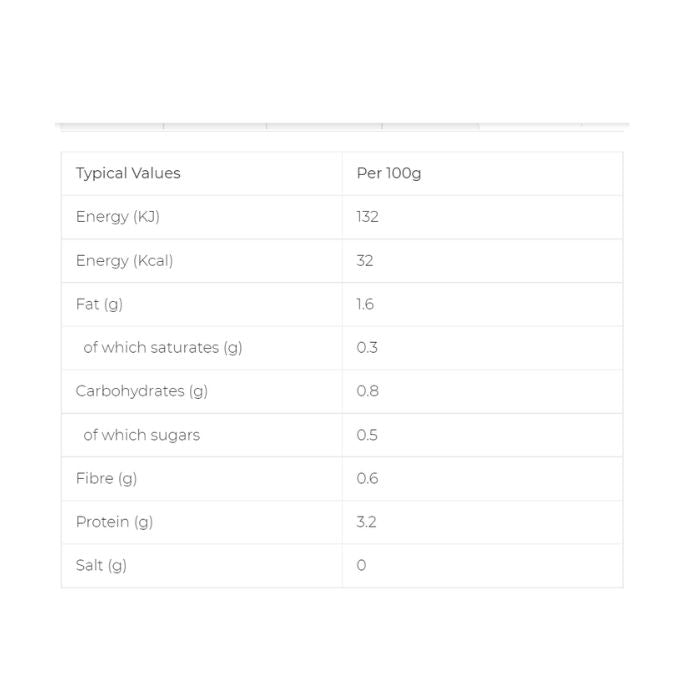
Task: Select the 0.5 sugars value
Action: click(367, 435)
